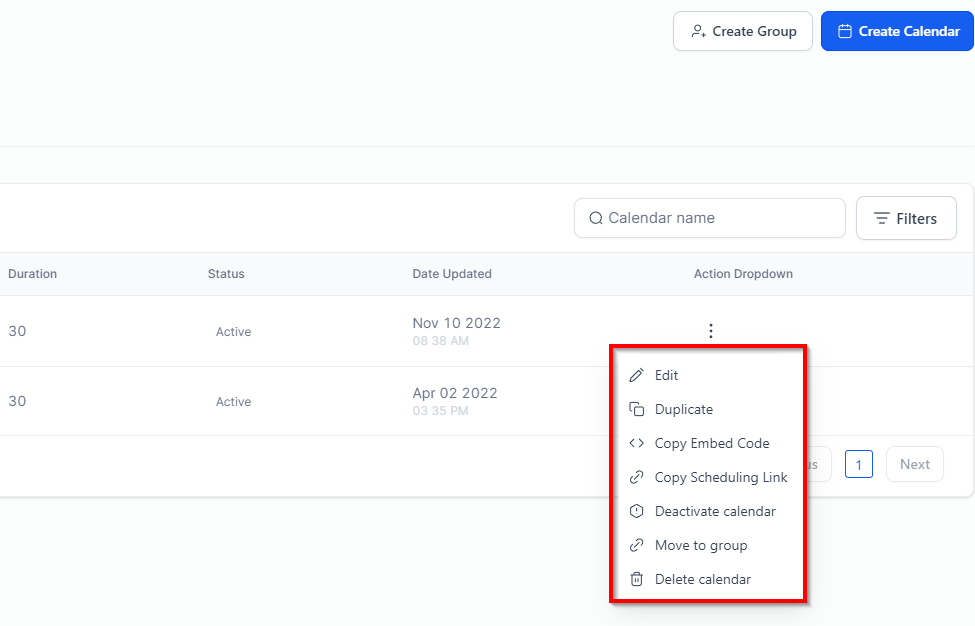Click the filter lines icon in Filters button
Image resolution: width=975 pixels, height=626 pixels.
pos(881,218)
